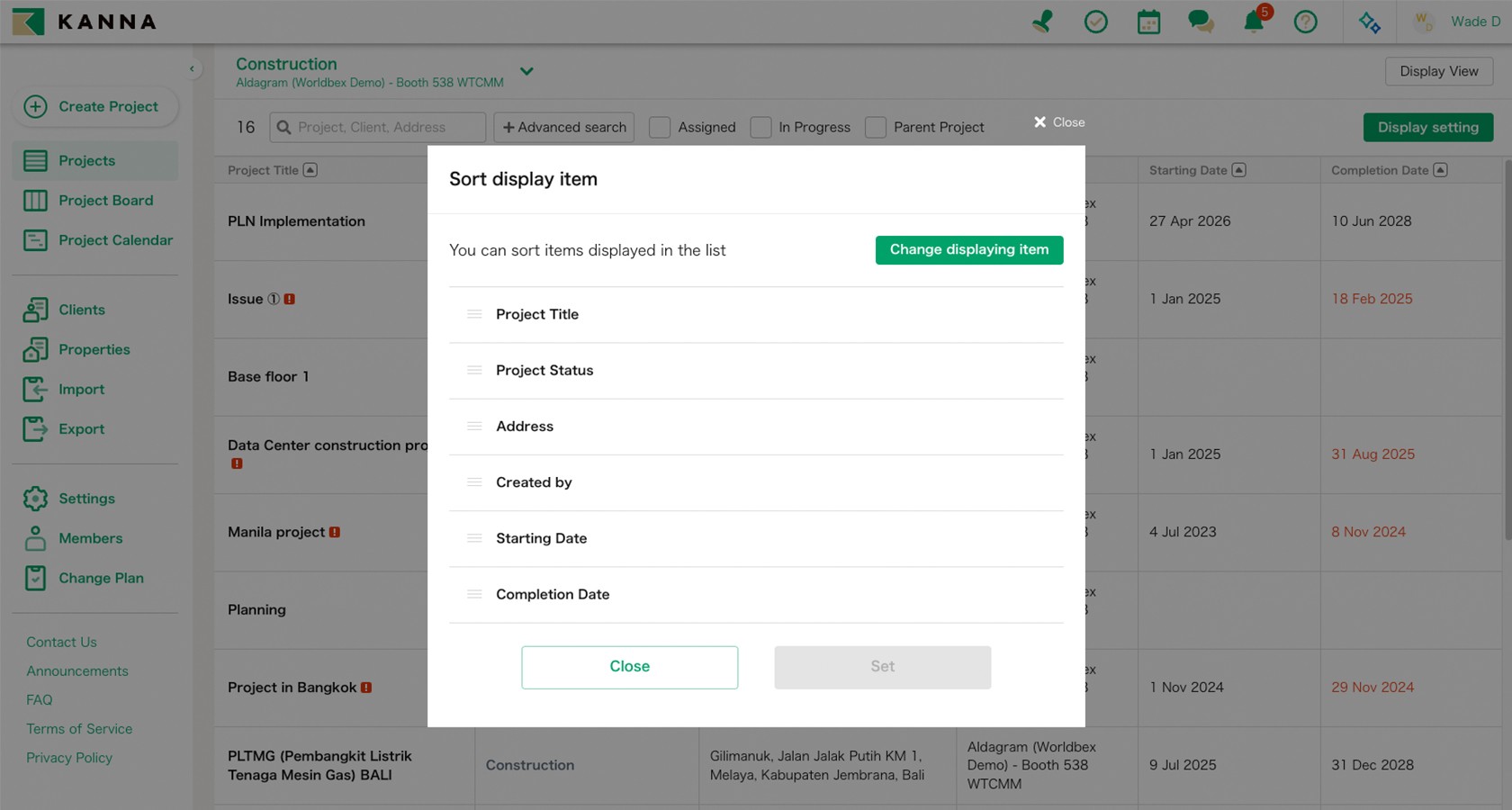Click the vertical scrollbar on project list
1512x810 pixels.
pos(1507,351)
